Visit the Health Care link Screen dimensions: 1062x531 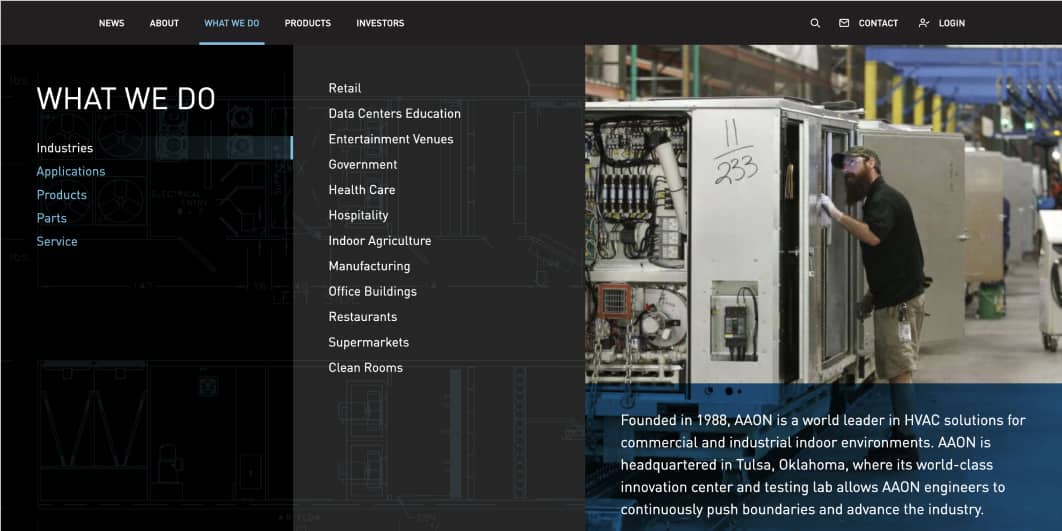coord(362,190)
